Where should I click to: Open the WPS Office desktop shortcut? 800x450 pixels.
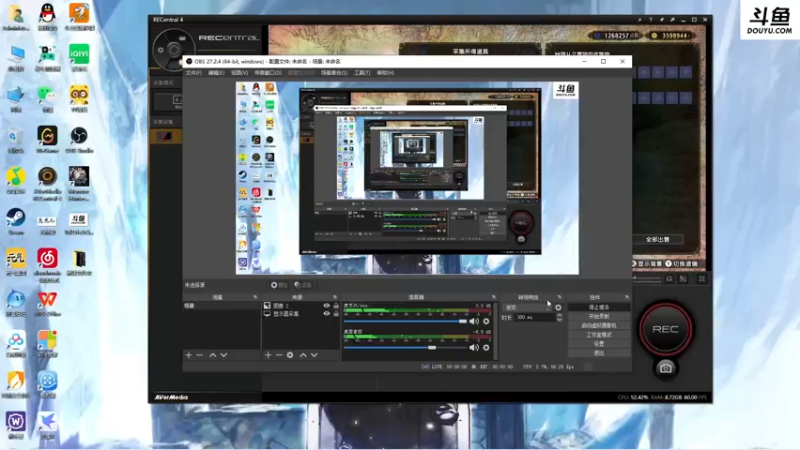pos(47,303)
